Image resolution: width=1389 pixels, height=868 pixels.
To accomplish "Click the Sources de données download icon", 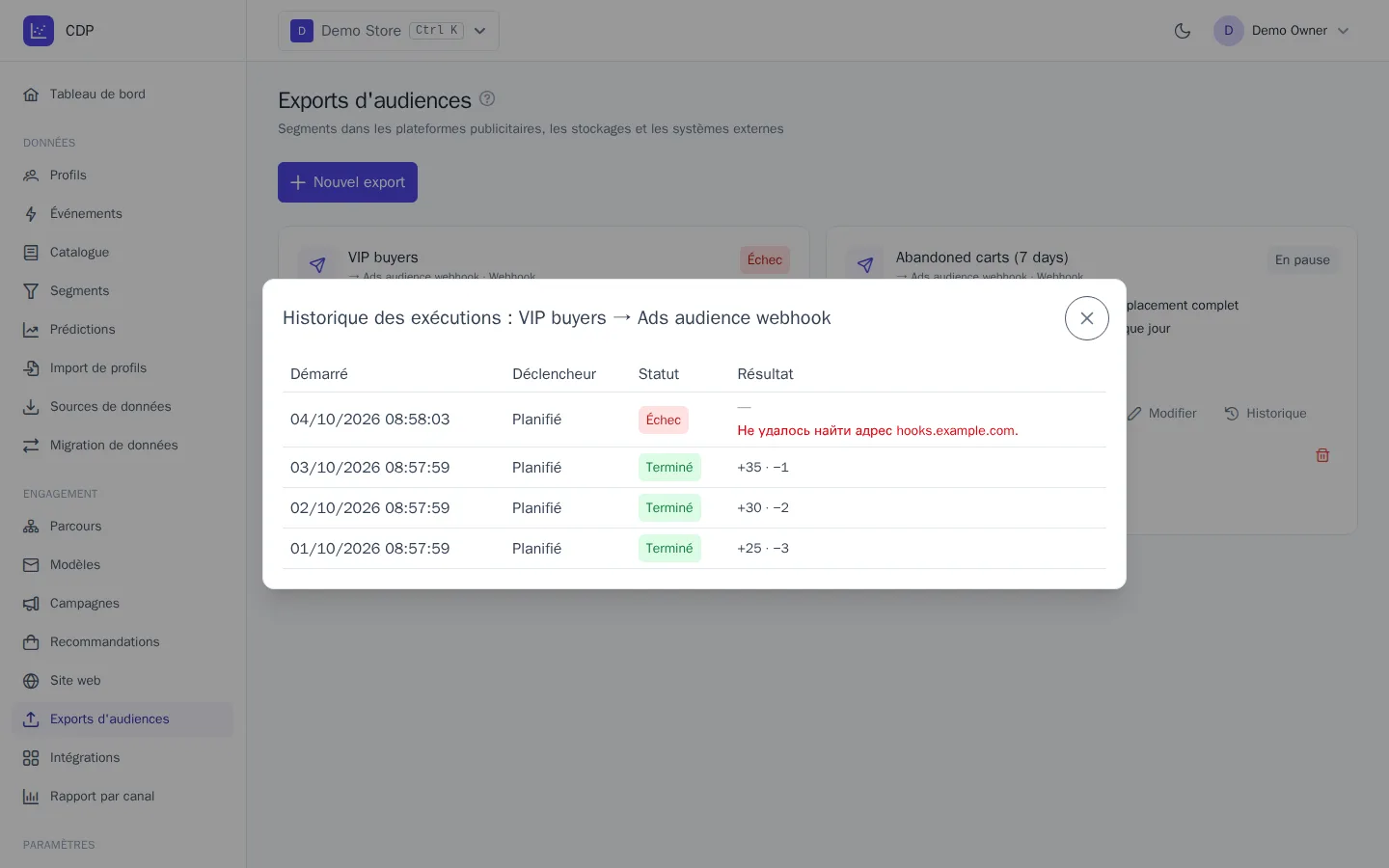I will coord(31,407).
